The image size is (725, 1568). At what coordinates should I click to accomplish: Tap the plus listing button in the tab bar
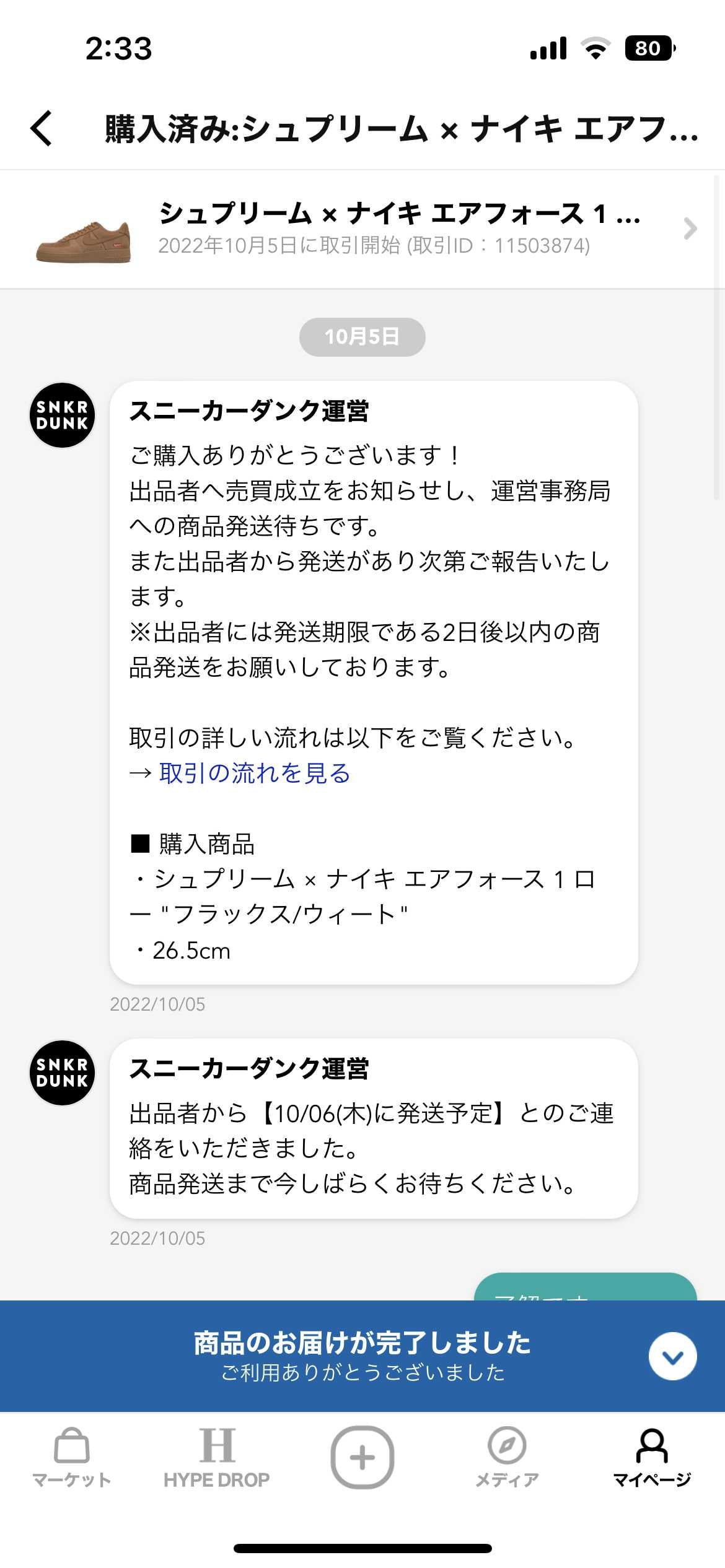(362, 1457)
